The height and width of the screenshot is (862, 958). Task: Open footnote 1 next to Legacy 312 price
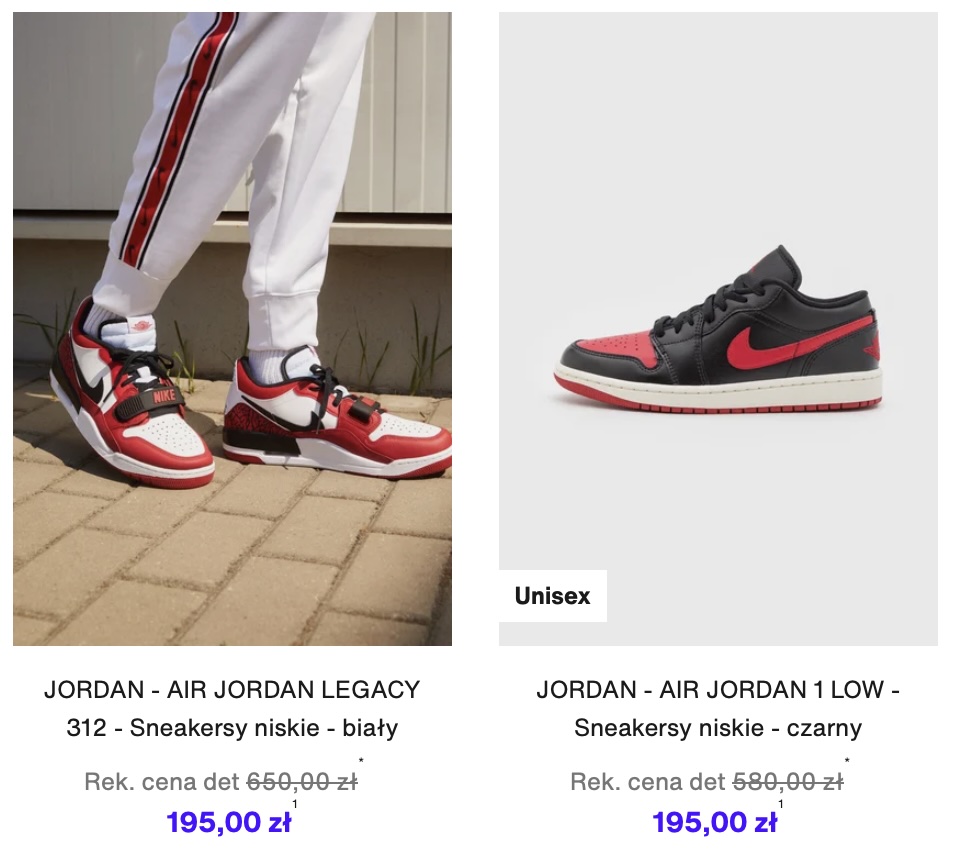tap(295, 804)
